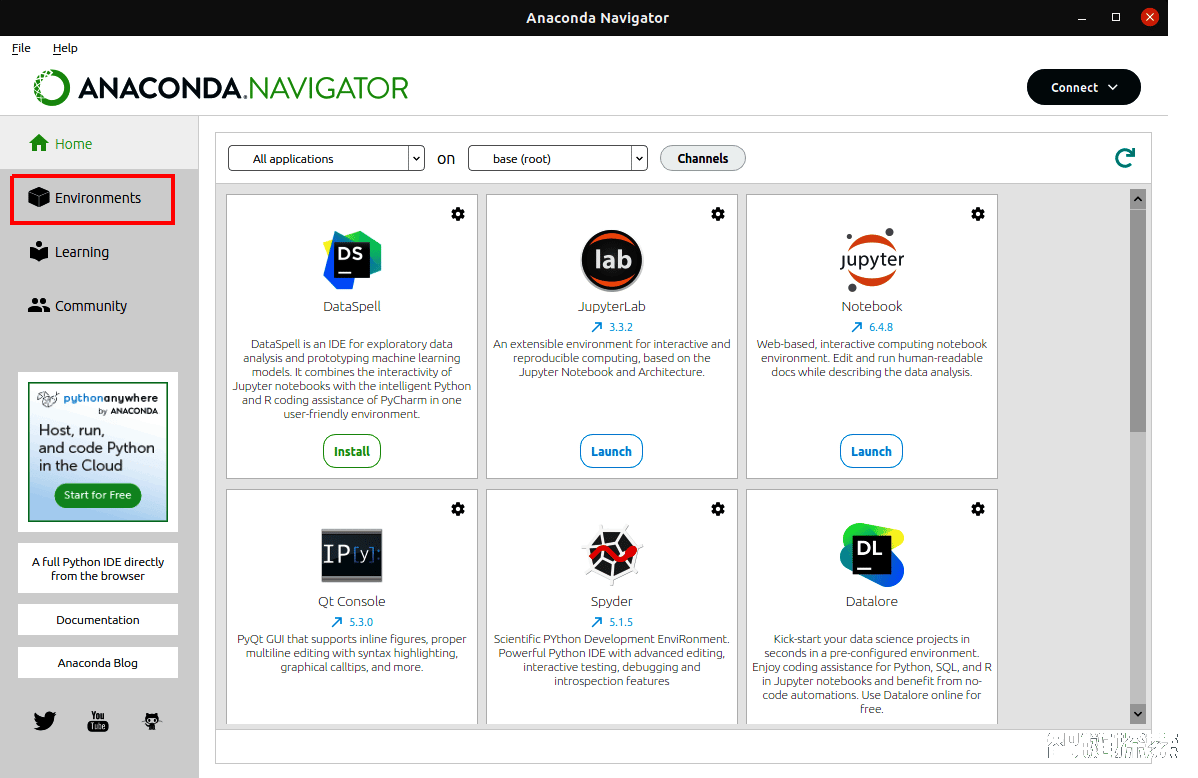Click the Anaconda Navigator logo
This screenshot has width=1198, height=778.
point(221,88)
